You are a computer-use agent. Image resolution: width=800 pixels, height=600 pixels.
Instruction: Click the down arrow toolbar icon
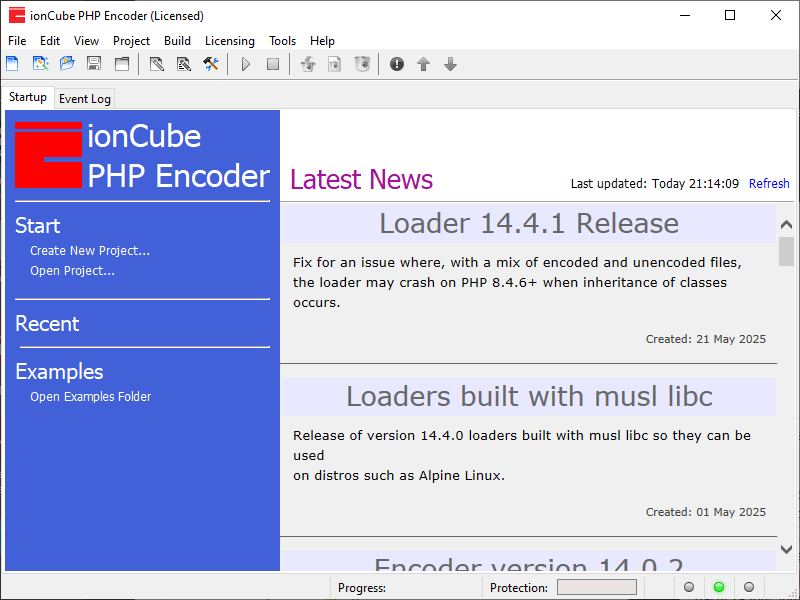click(450, 64)
